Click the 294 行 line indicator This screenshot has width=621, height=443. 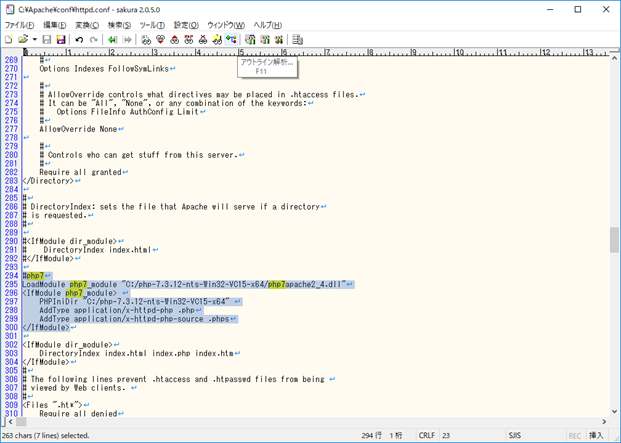(371, 435)
